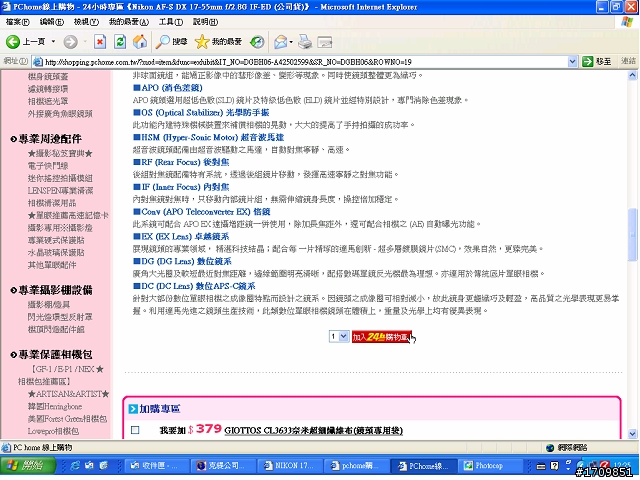Click IE quick launch icon in taskbar

click(x=75, y=465)
